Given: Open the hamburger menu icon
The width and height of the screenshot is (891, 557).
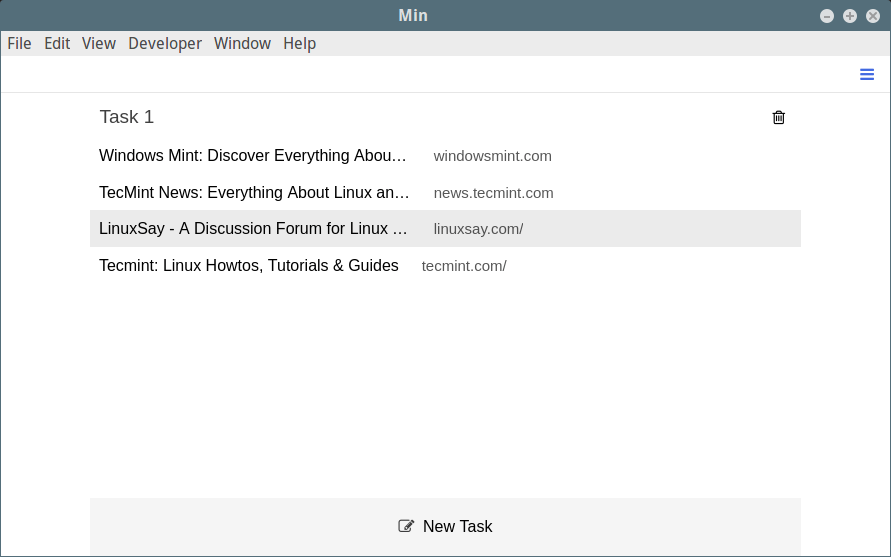Looking at the screenshot, I should (867, 74).
